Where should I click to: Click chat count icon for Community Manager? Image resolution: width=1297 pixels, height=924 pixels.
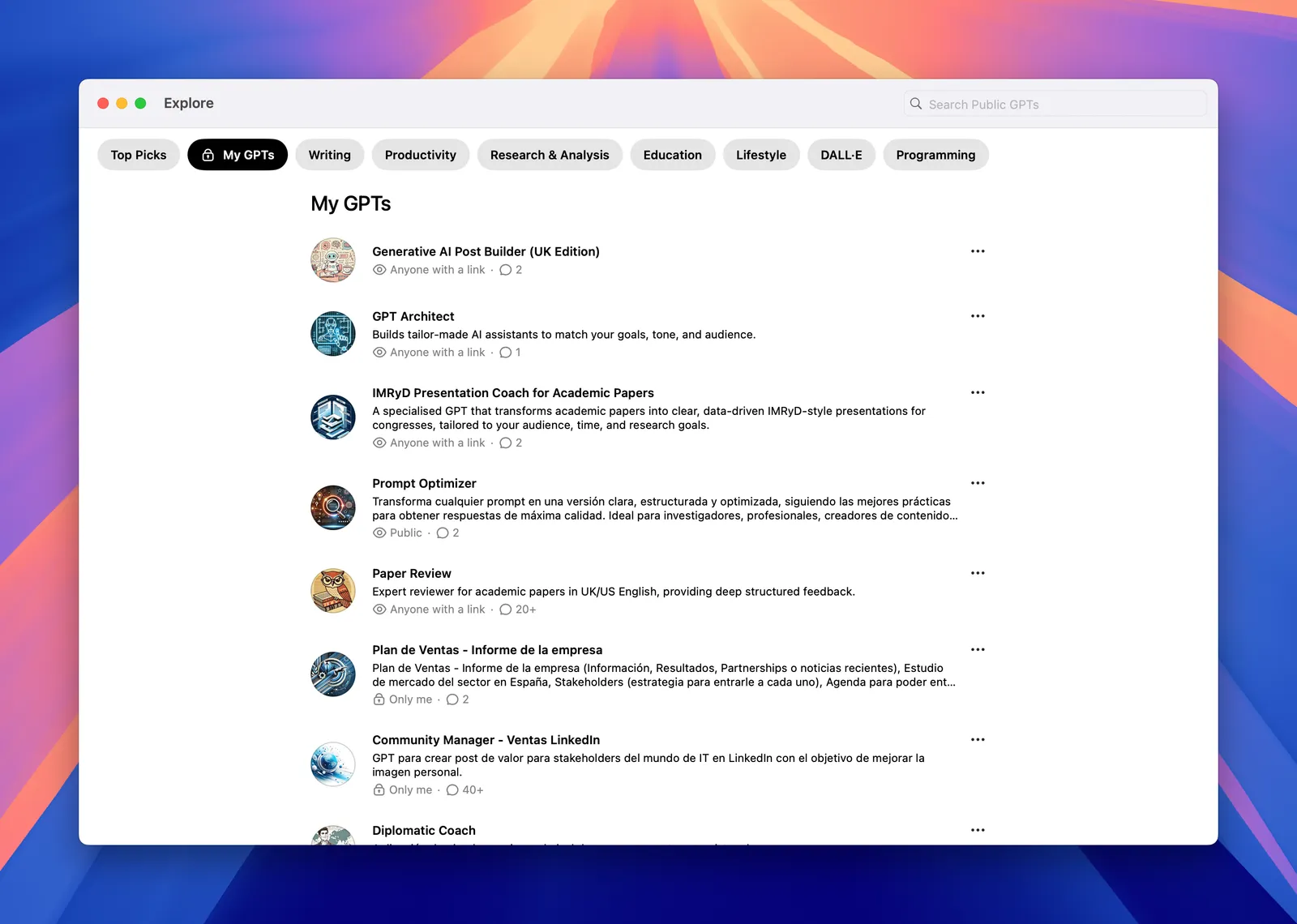pyautogui.click(x=452, y=790)
